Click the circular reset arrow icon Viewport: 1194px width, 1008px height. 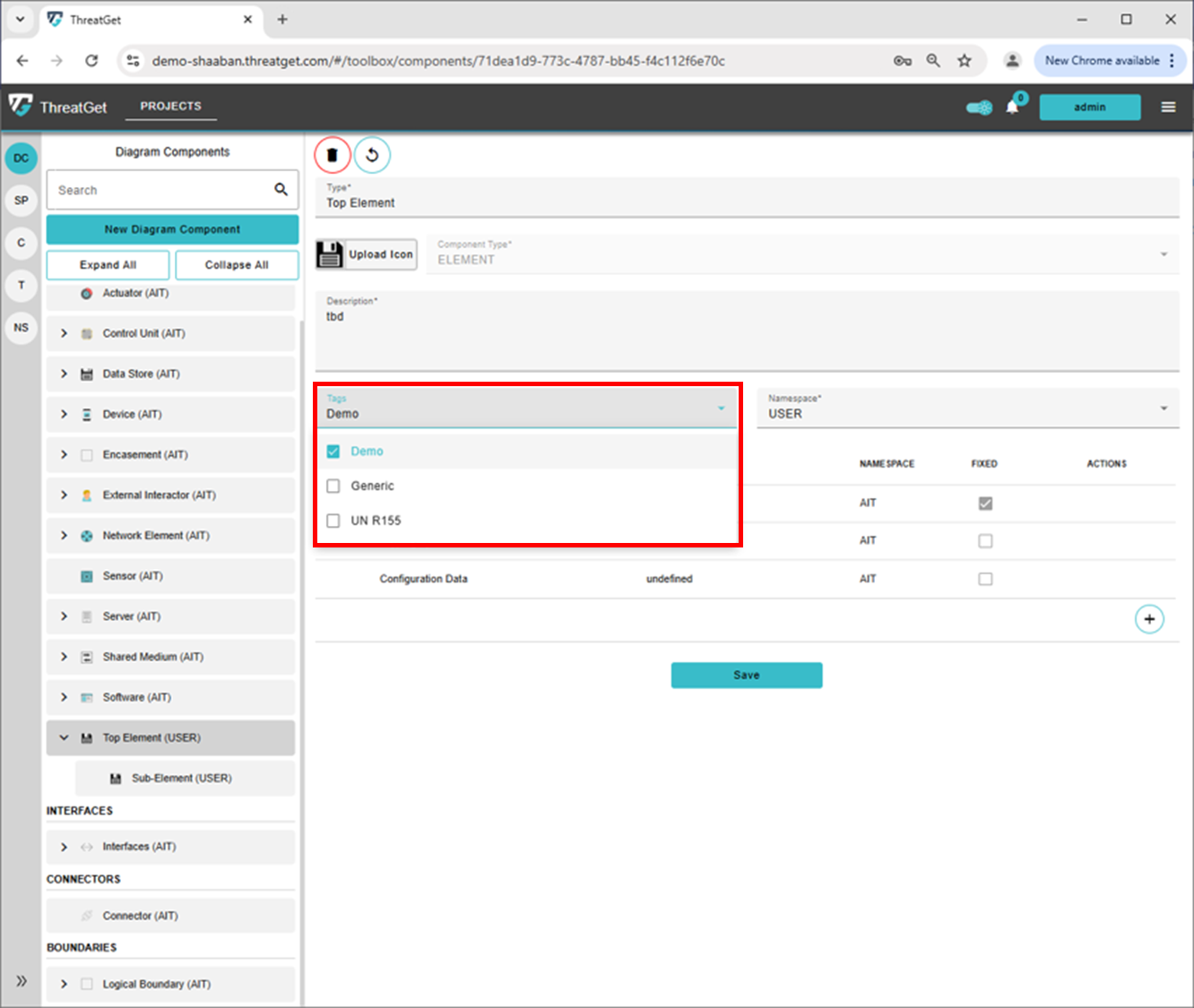[372, 155]
